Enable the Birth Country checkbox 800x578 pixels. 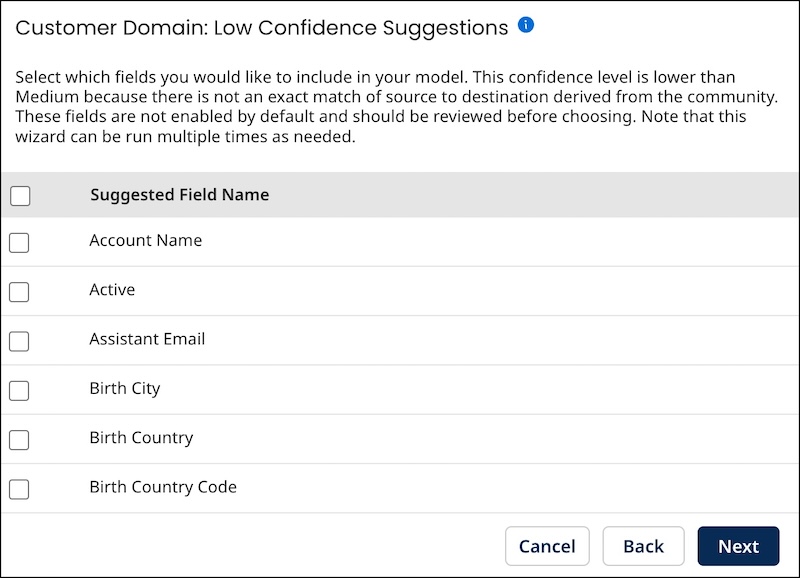[x=18, y=438]
